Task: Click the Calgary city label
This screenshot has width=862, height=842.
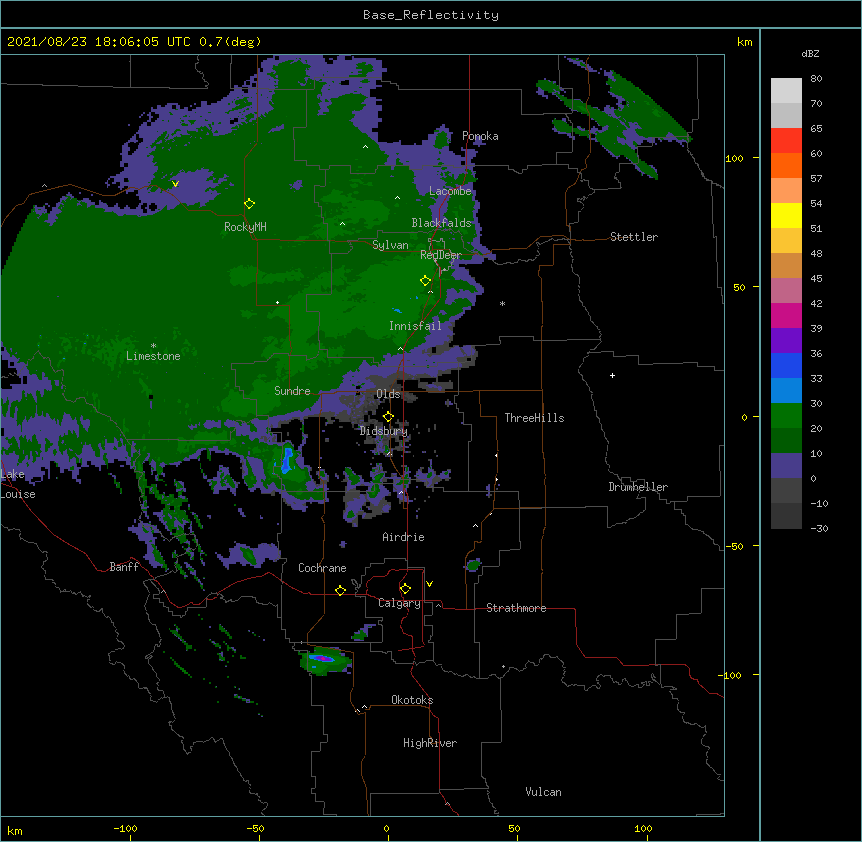Action: point(399,603)
